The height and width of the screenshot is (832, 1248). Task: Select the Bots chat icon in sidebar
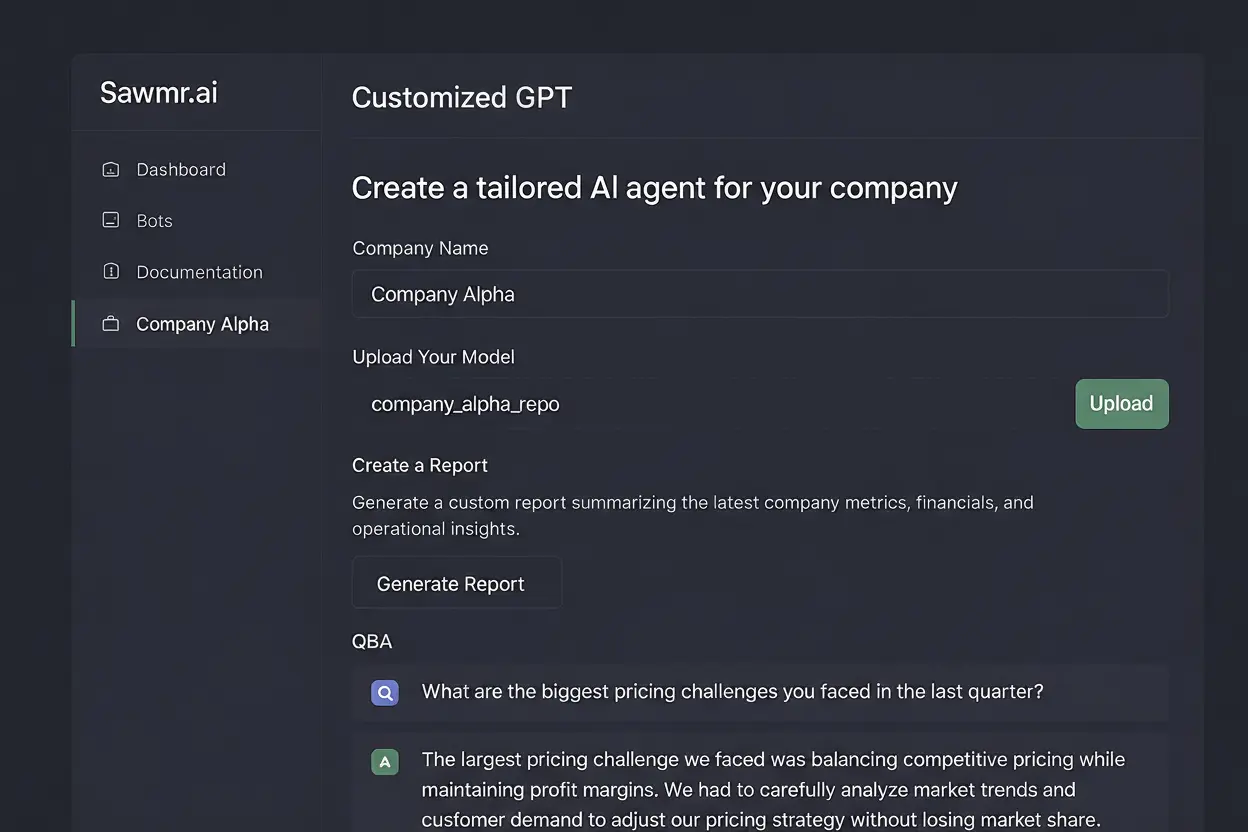point(110,220)
